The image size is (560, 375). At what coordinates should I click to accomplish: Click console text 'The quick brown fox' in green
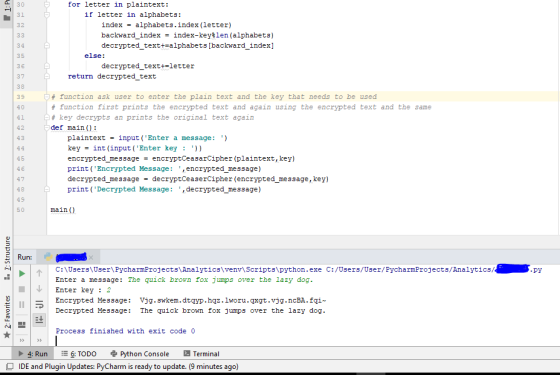[169, 280]
